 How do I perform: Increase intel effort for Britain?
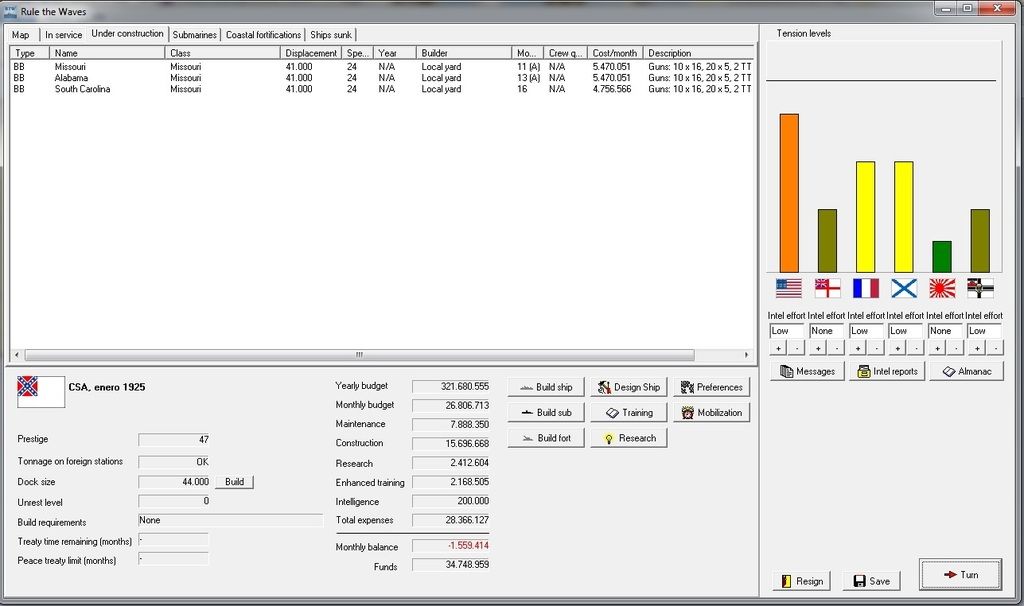click(x=818, y=349)
